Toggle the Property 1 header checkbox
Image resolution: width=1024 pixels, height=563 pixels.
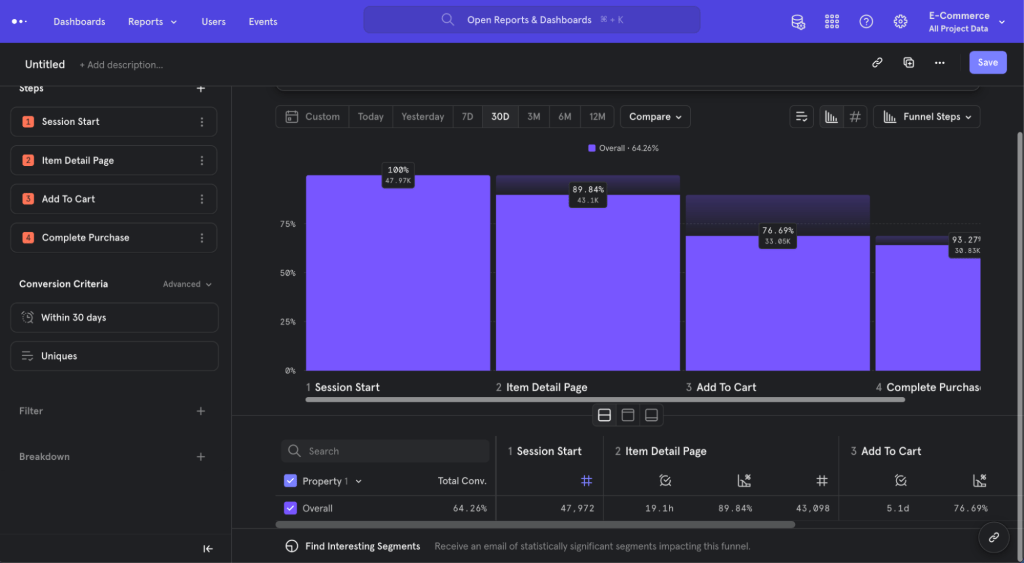pos(291,481)
